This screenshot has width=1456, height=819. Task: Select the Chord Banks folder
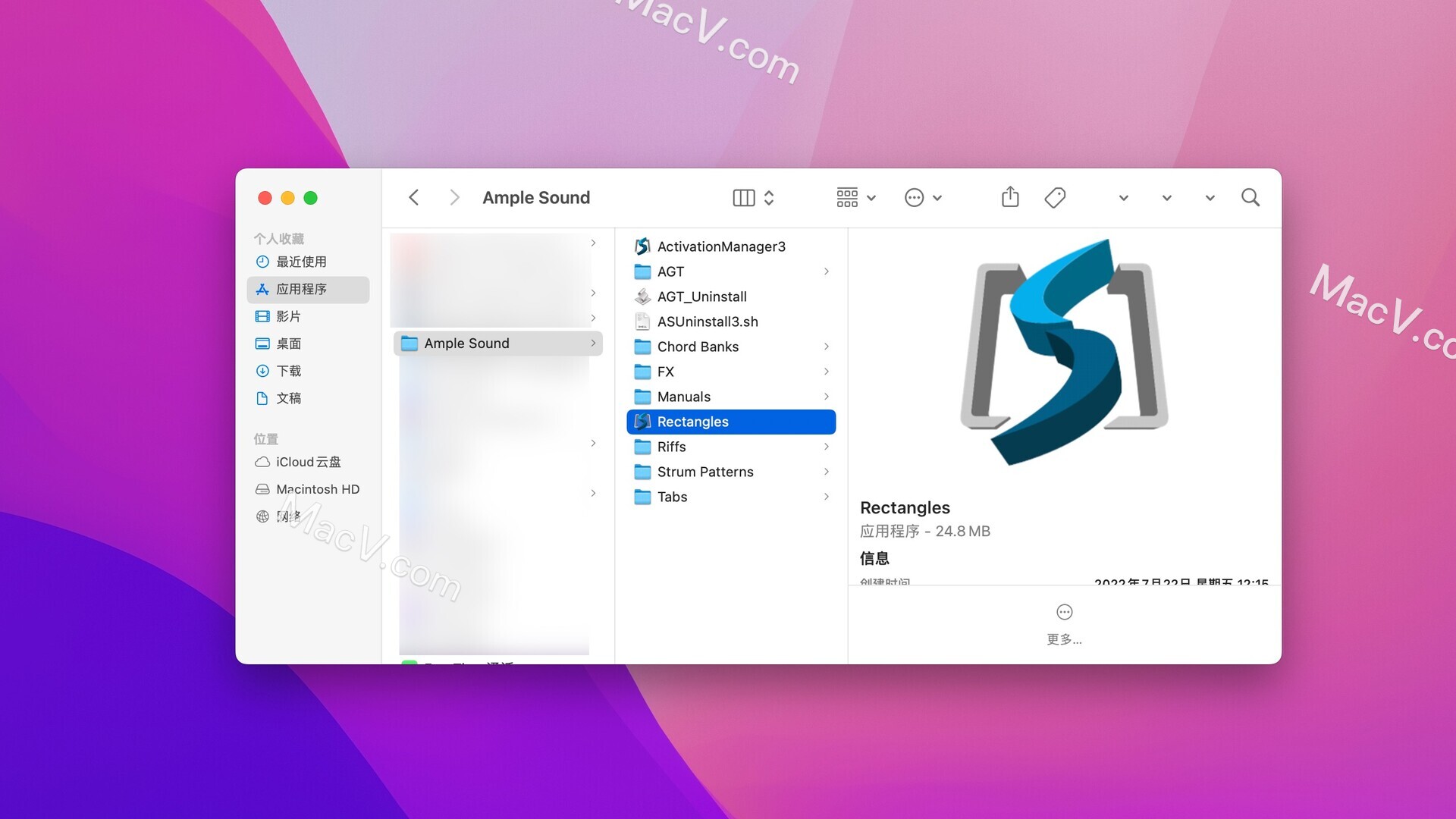[x=731, y=347]
